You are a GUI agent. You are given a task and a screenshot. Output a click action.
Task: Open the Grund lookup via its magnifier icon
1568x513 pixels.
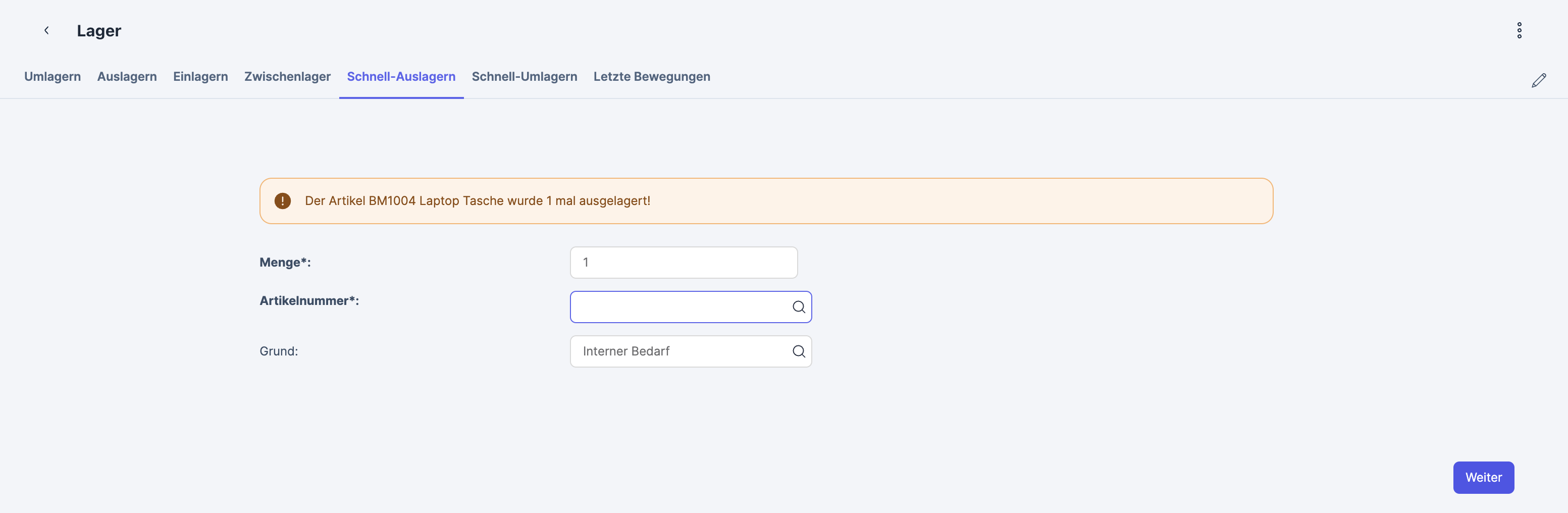(x=798, y=352)
